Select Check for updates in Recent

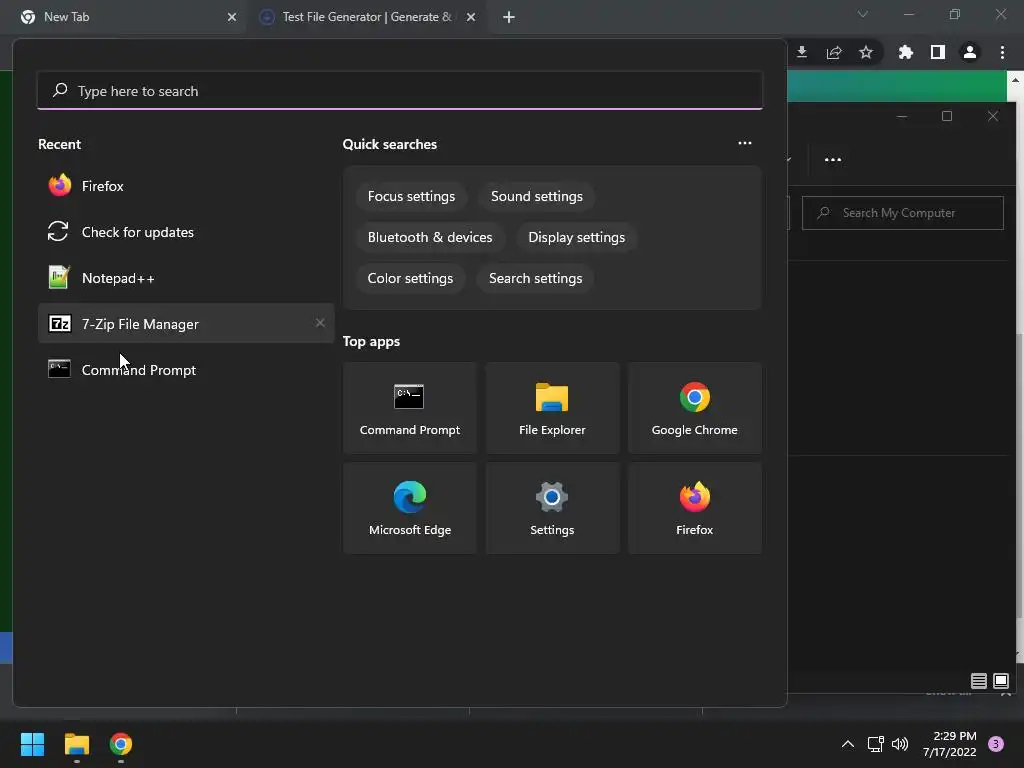185,232
